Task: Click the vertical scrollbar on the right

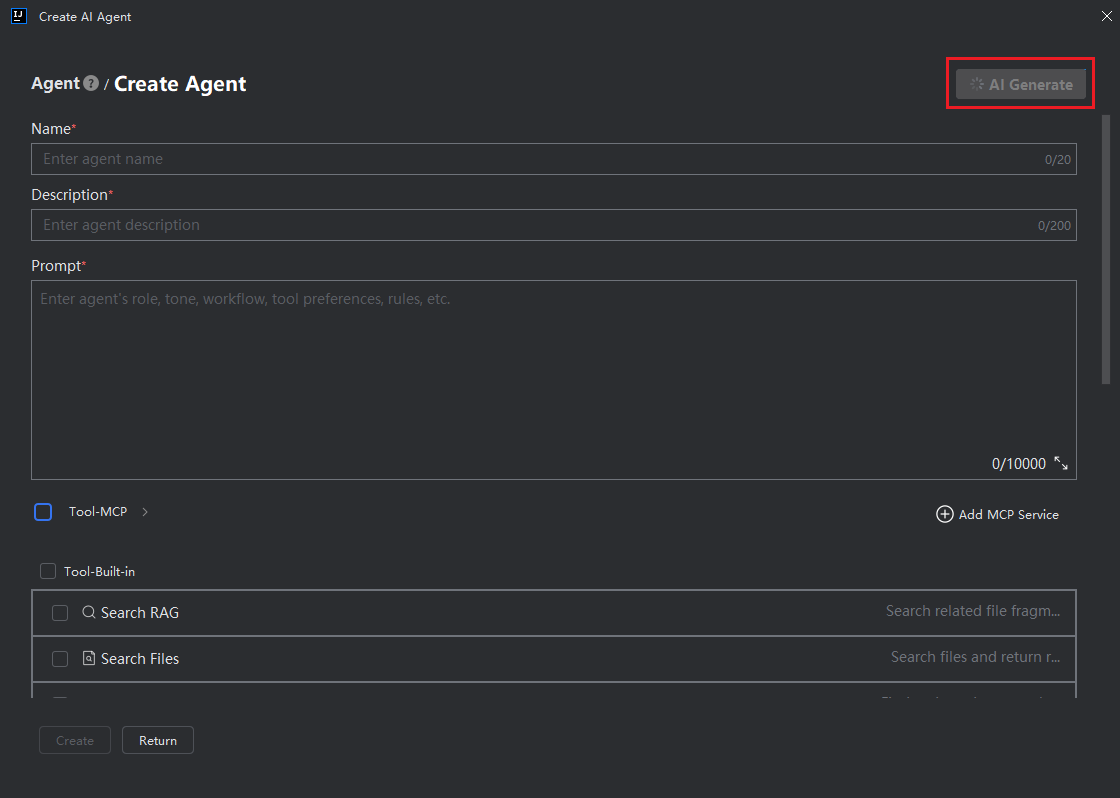Action: coord(1106,250)
